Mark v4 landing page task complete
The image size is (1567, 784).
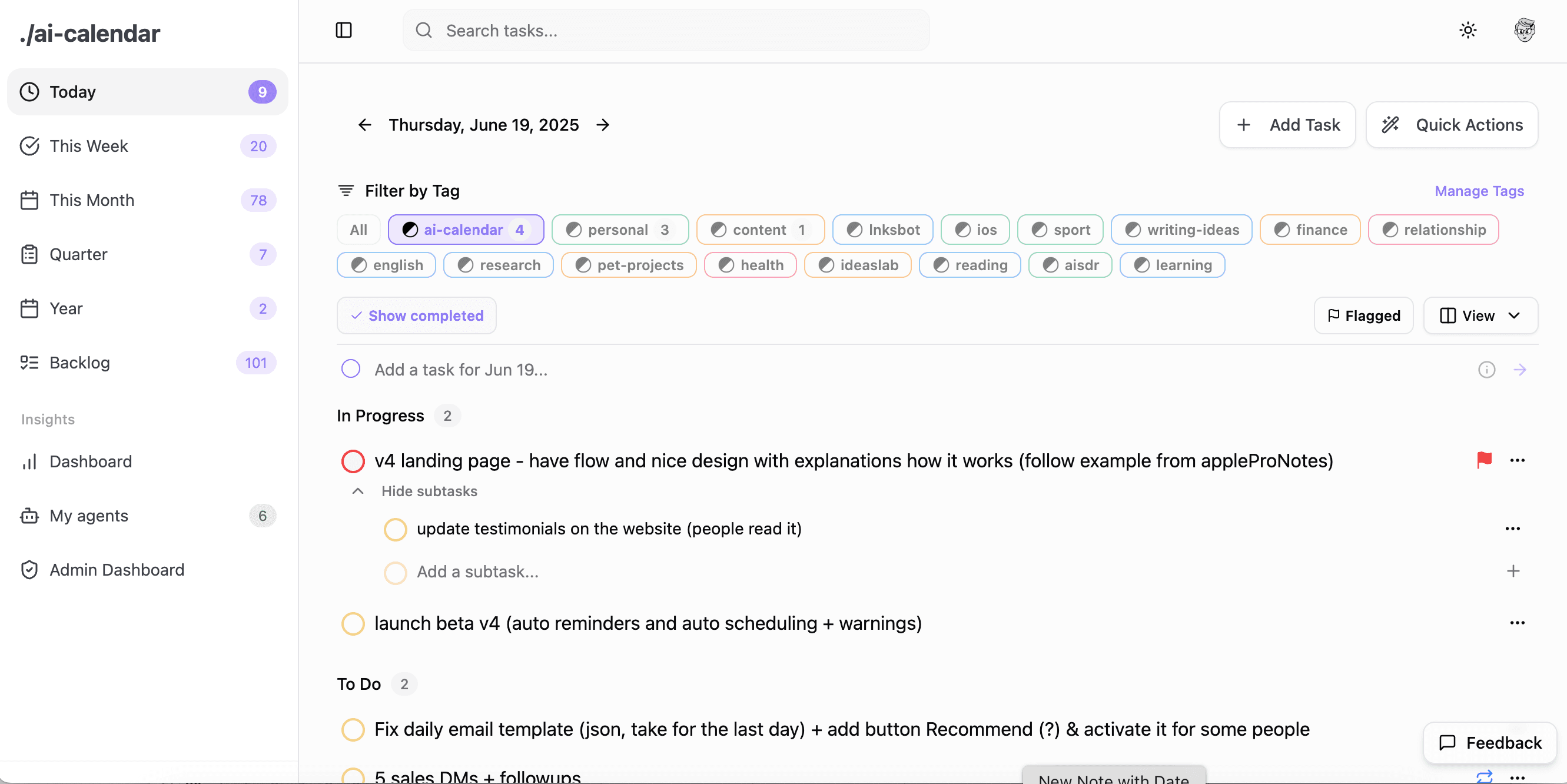point(353,461)
